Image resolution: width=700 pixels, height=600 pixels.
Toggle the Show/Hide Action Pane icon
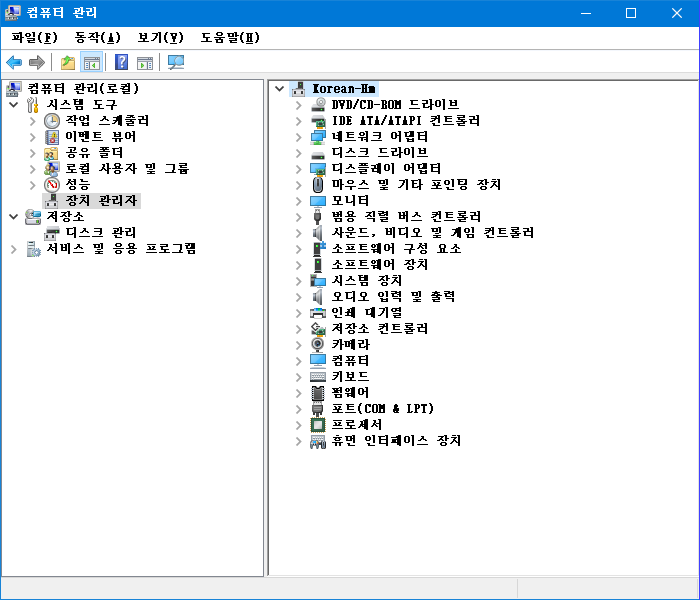[x=145, y=62]
